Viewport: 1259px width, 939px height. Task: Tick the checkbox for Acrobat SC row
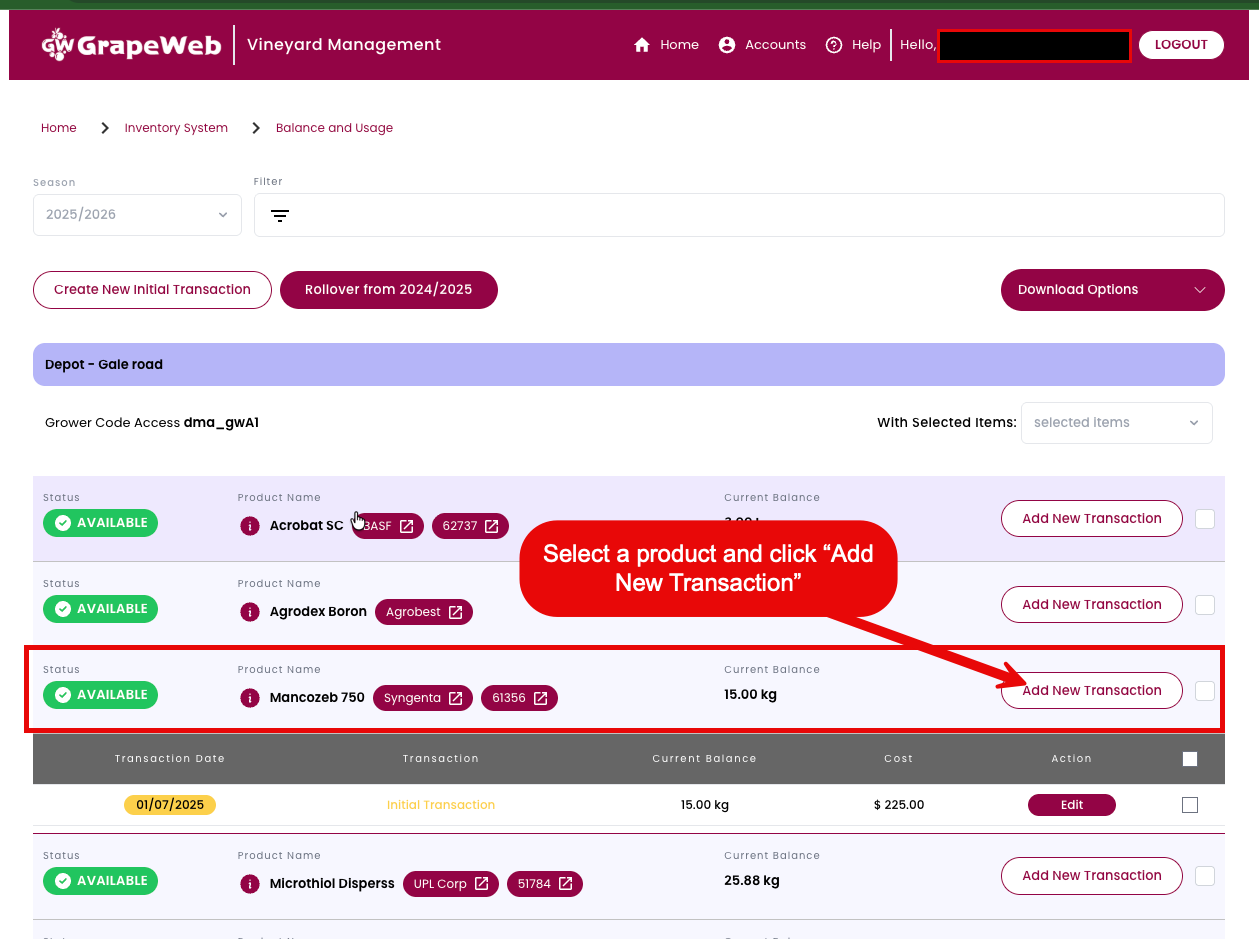(x=1205, y=519)
